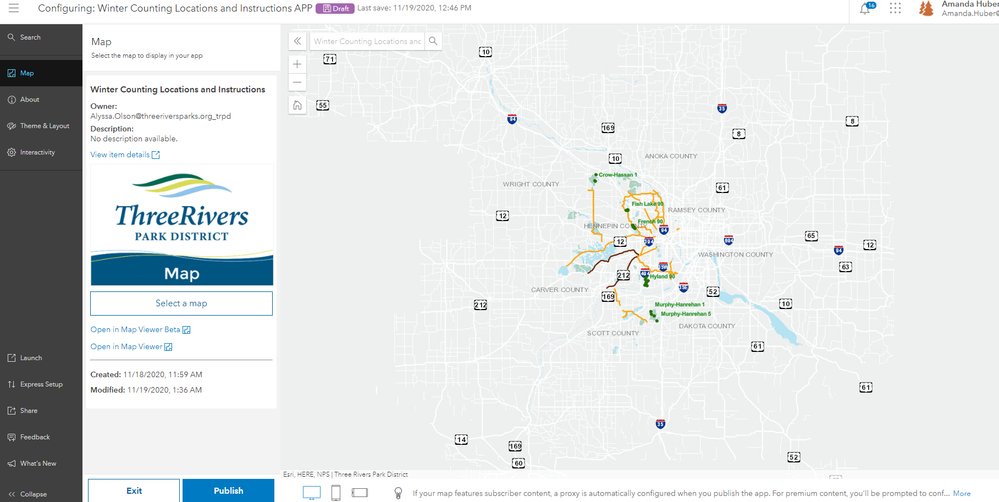
Task: Switch to Express Setup mode
Action: click(41, 384)
